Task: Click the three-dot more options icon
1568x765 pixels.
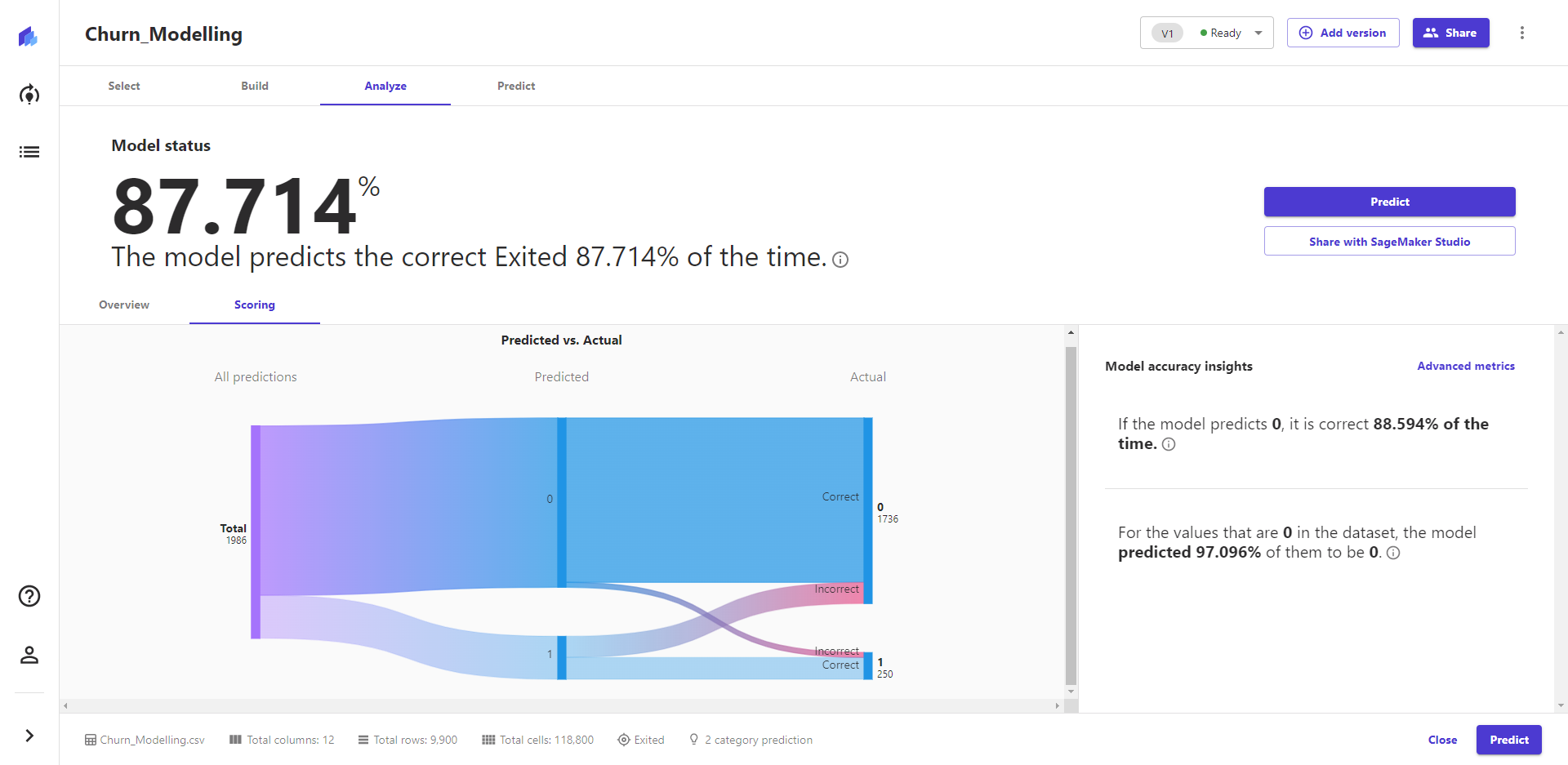Action: click(1521, 33)
